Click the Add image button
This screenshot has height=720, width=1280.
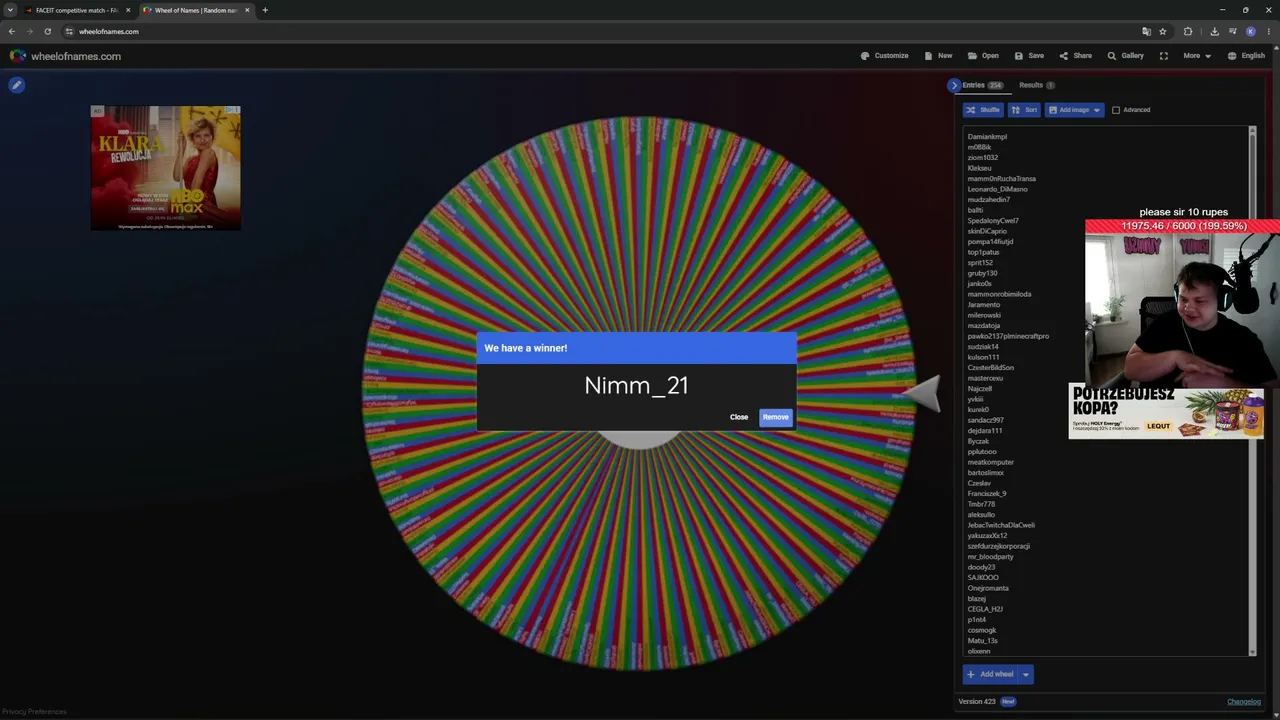coord(1068,110)
